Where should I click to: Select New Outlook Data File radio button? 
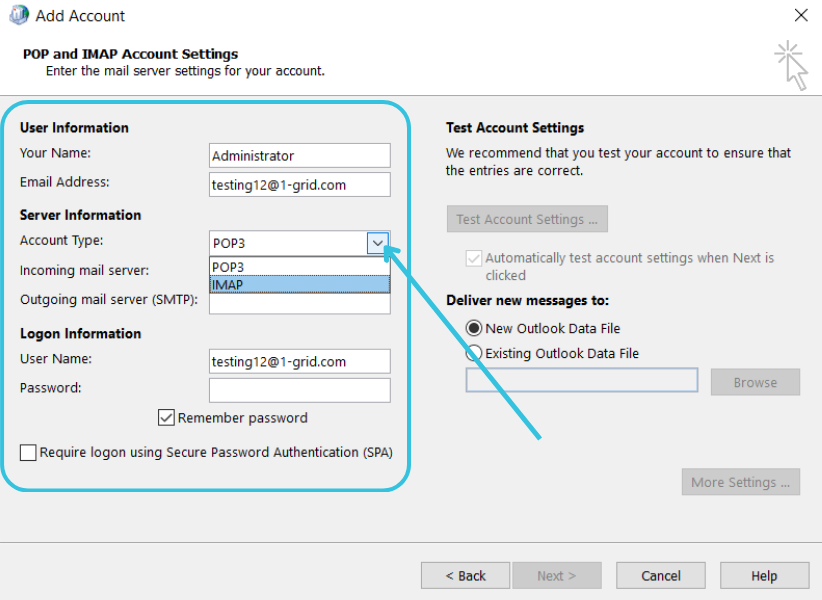[x=474, y=328]
